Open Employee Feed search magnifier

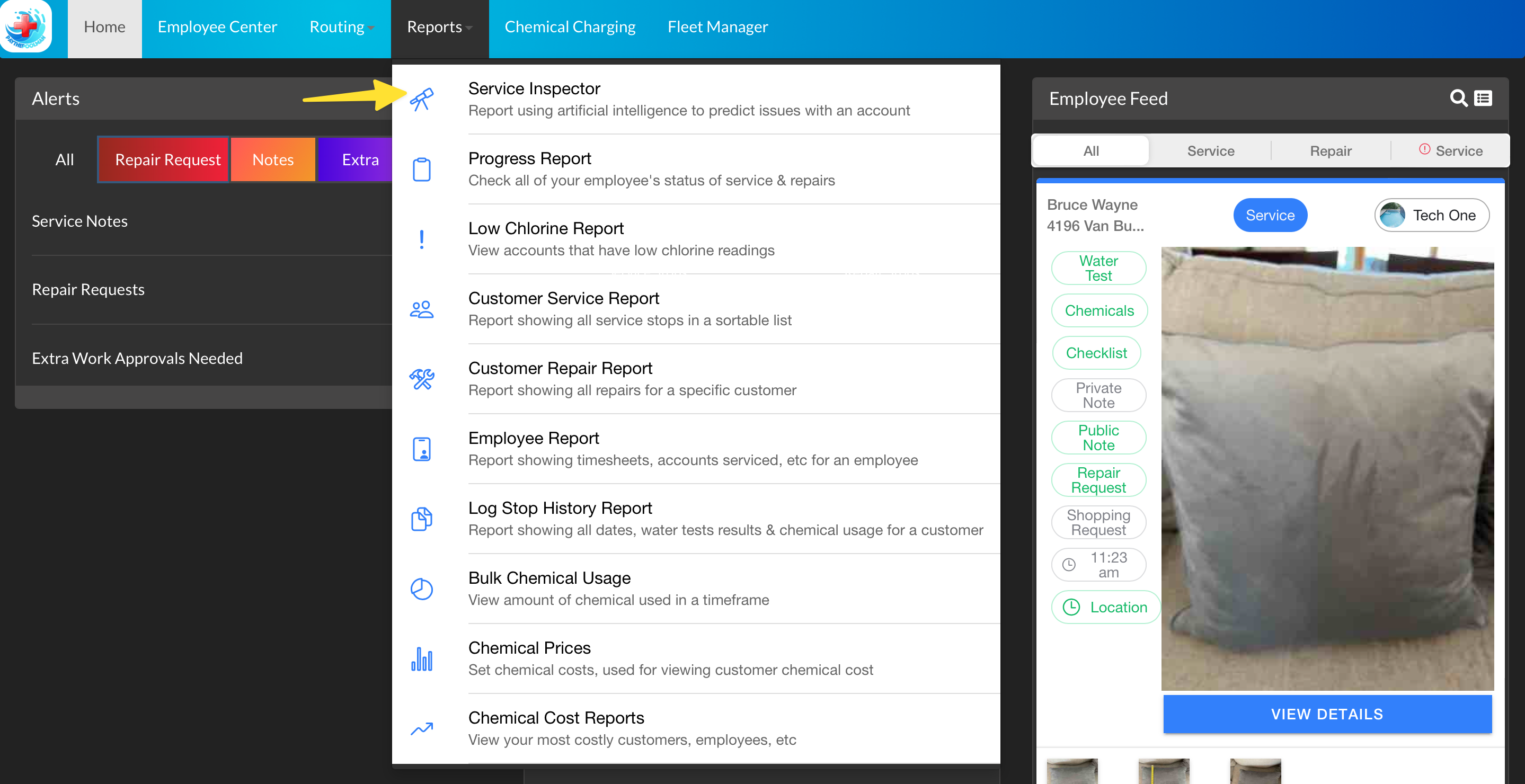point(1458,98)
